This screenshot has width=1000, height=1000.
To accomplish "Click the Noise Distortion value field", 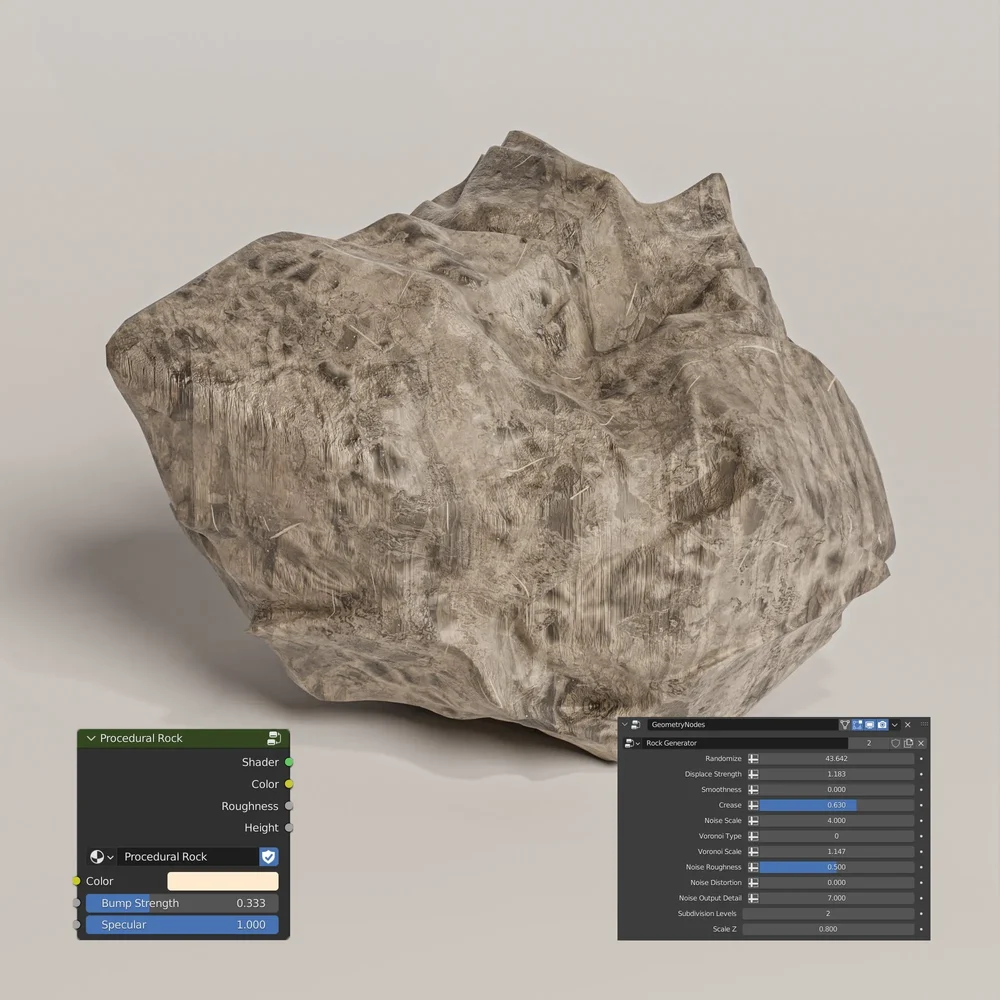I will pos(836,883).
